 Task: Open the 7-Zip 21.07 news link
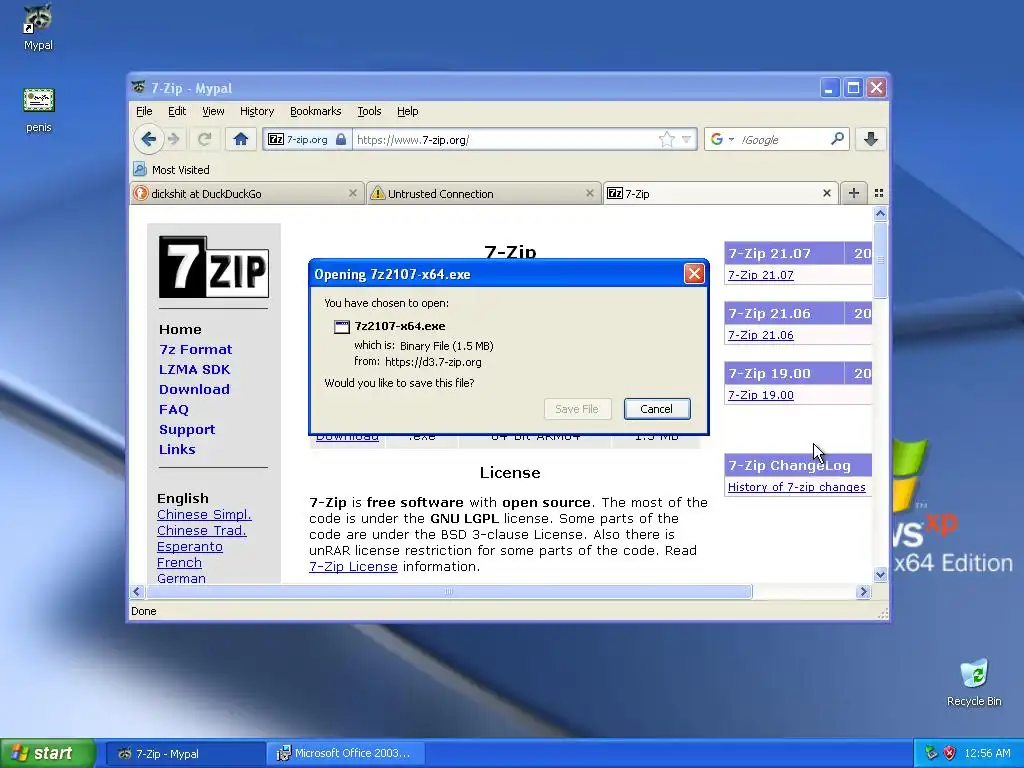761,275
